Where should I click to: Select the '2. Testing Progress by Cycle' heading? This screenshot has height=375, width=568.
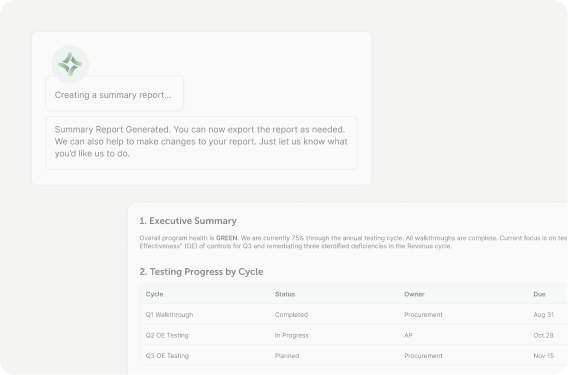(x=201, y=272)
